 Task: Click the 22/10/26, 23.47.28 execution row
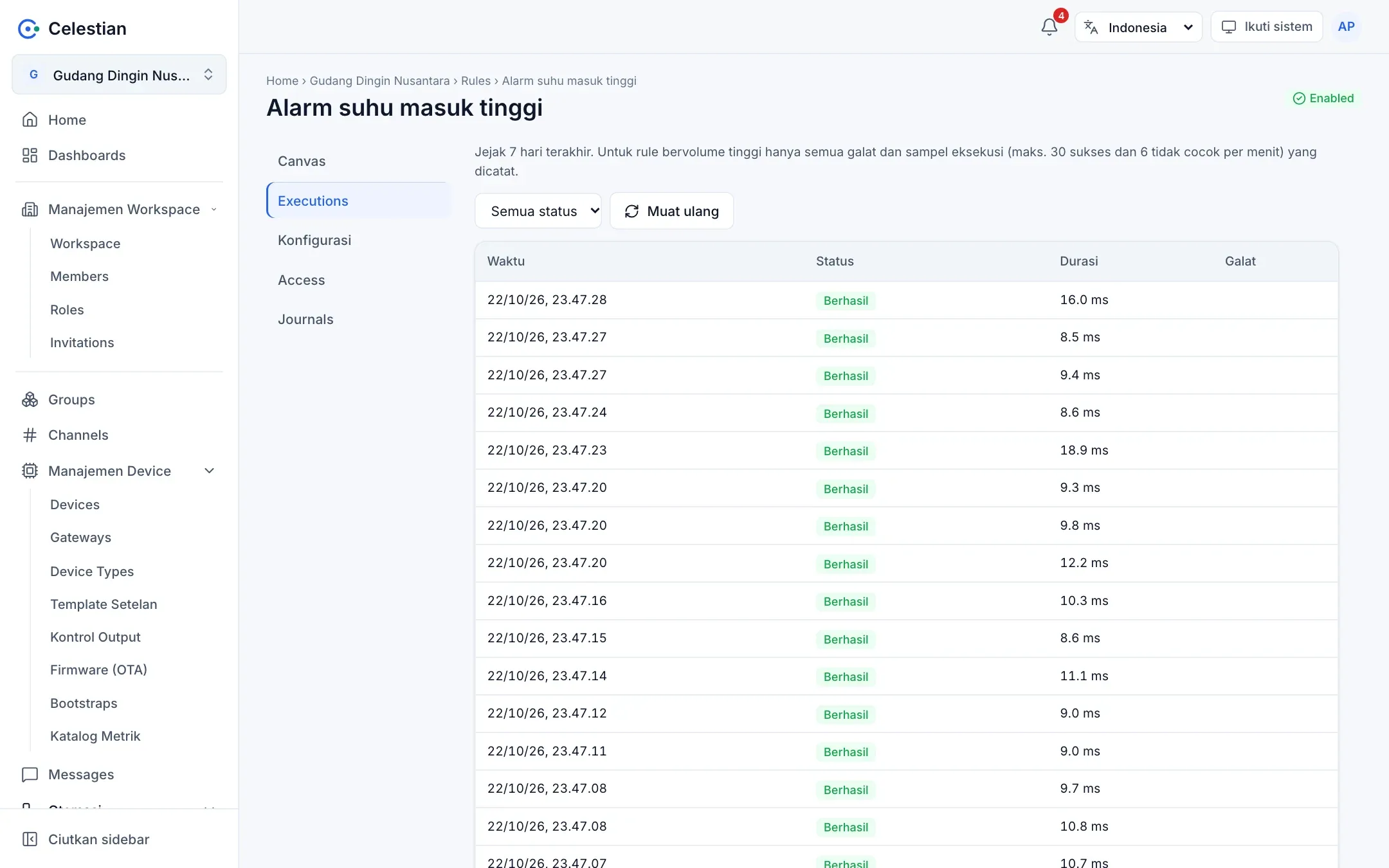click(x=907, y=300)
